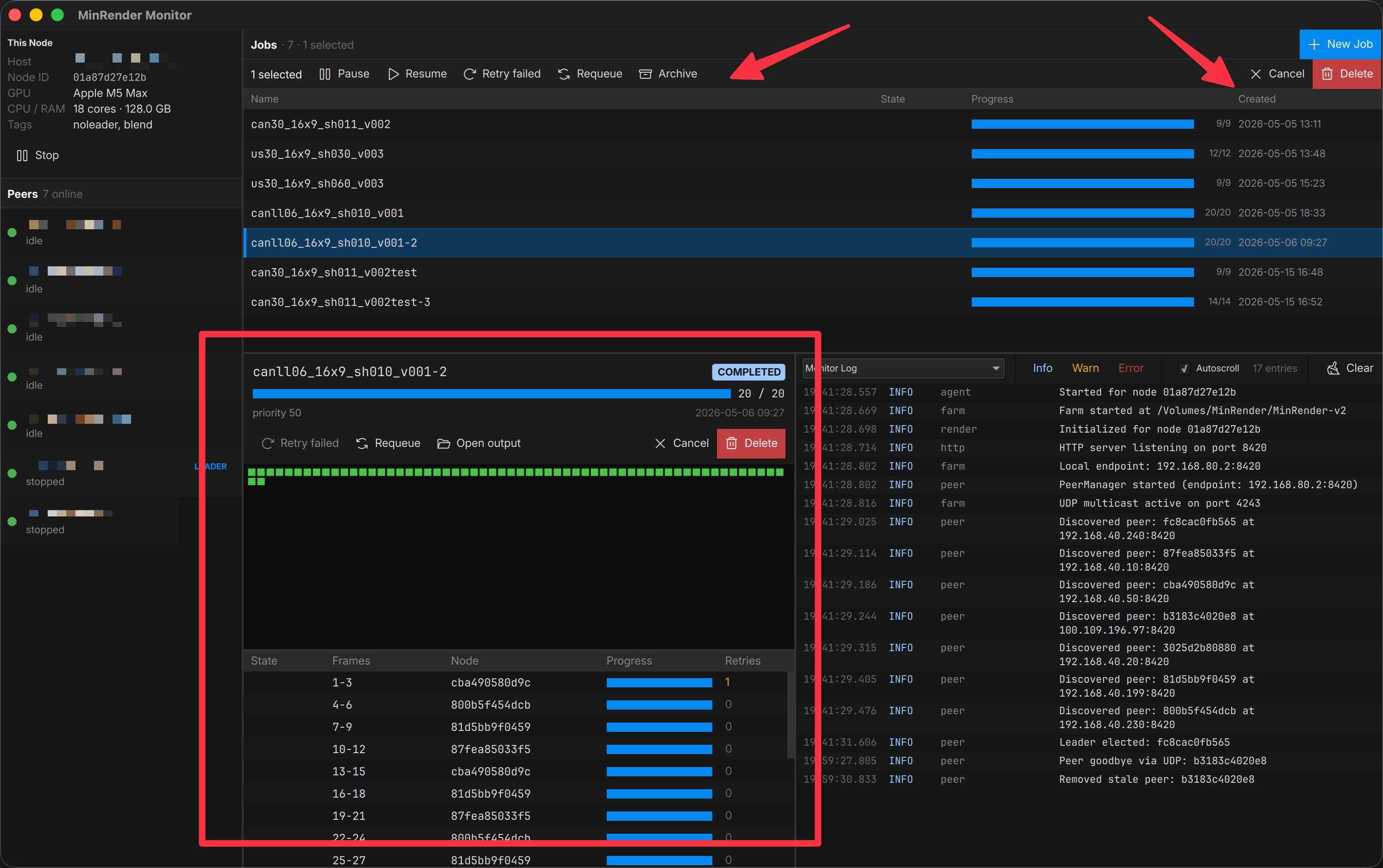Toggle the Error log level filter
Viewport: 1383px width, 868px height.
click(x=1131, y=368)
